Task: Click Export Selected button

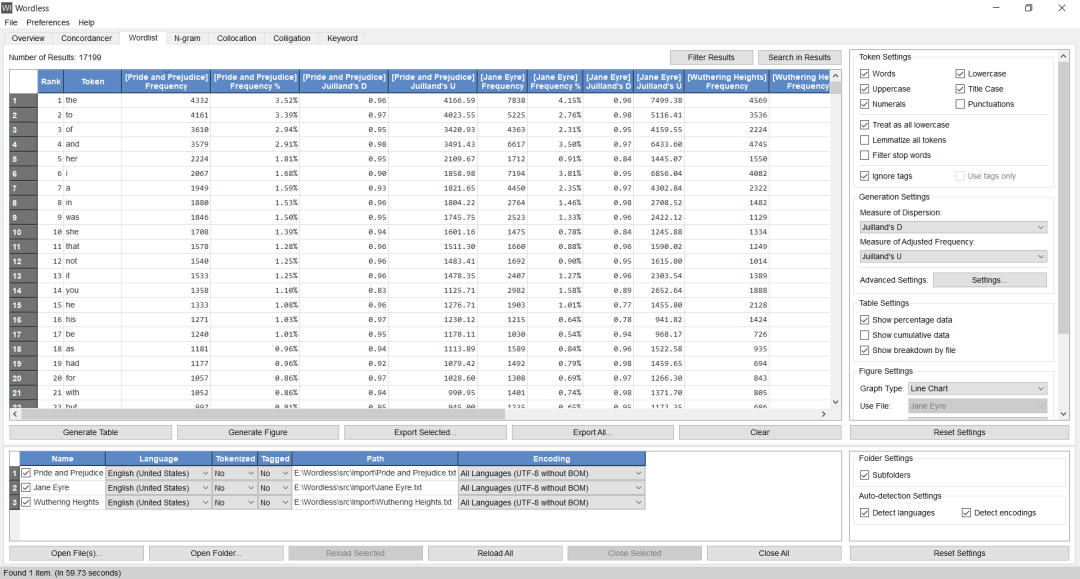Action: tap(425, 432)
